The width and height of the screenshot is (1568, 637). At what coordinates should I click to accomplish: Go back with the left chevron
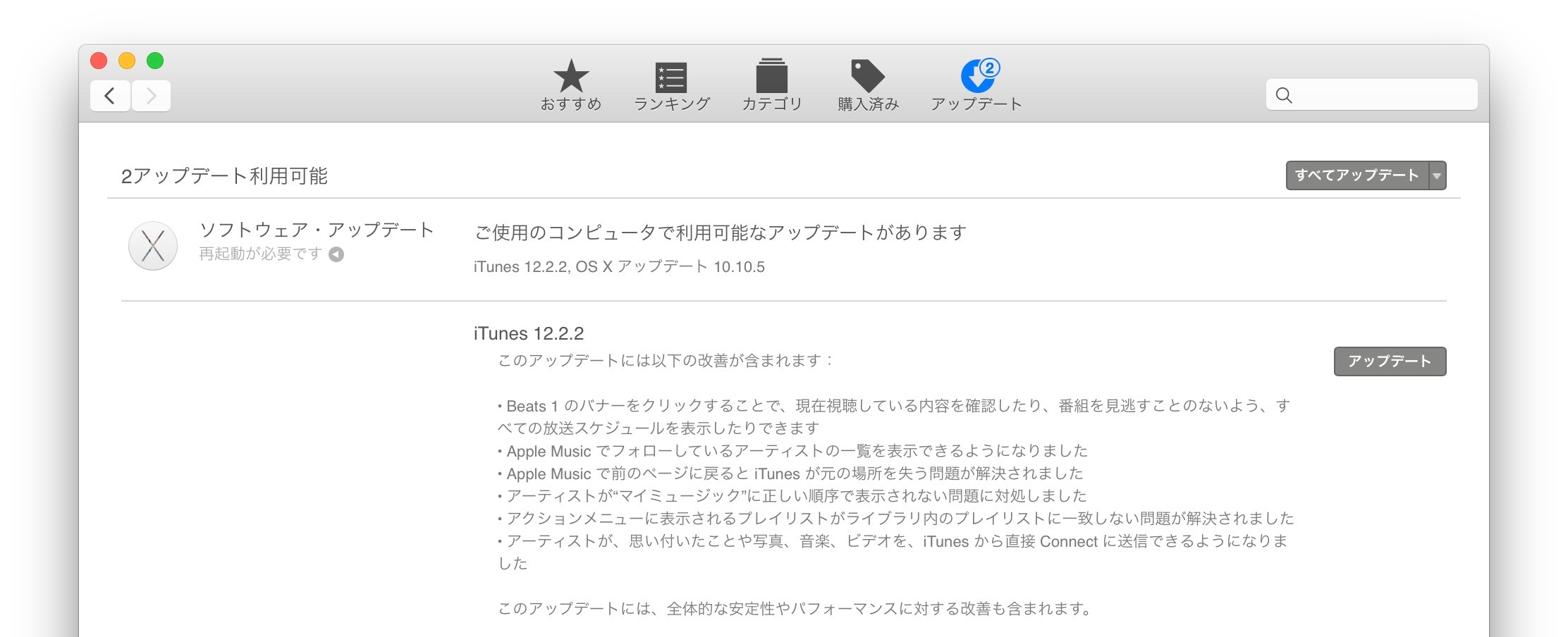tap(110, 96)
